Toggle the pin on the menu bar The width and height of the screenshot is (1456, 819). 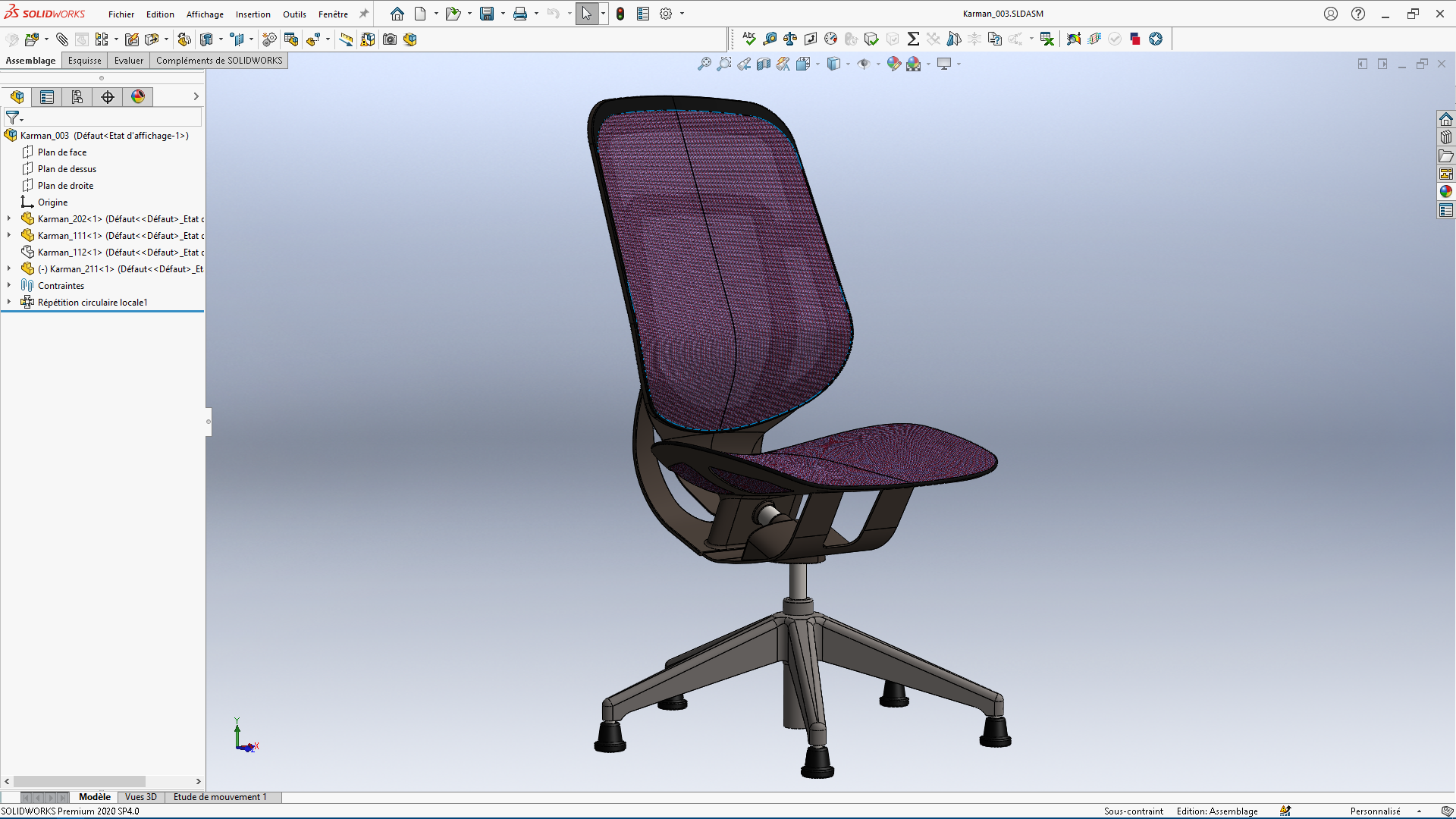364,14
